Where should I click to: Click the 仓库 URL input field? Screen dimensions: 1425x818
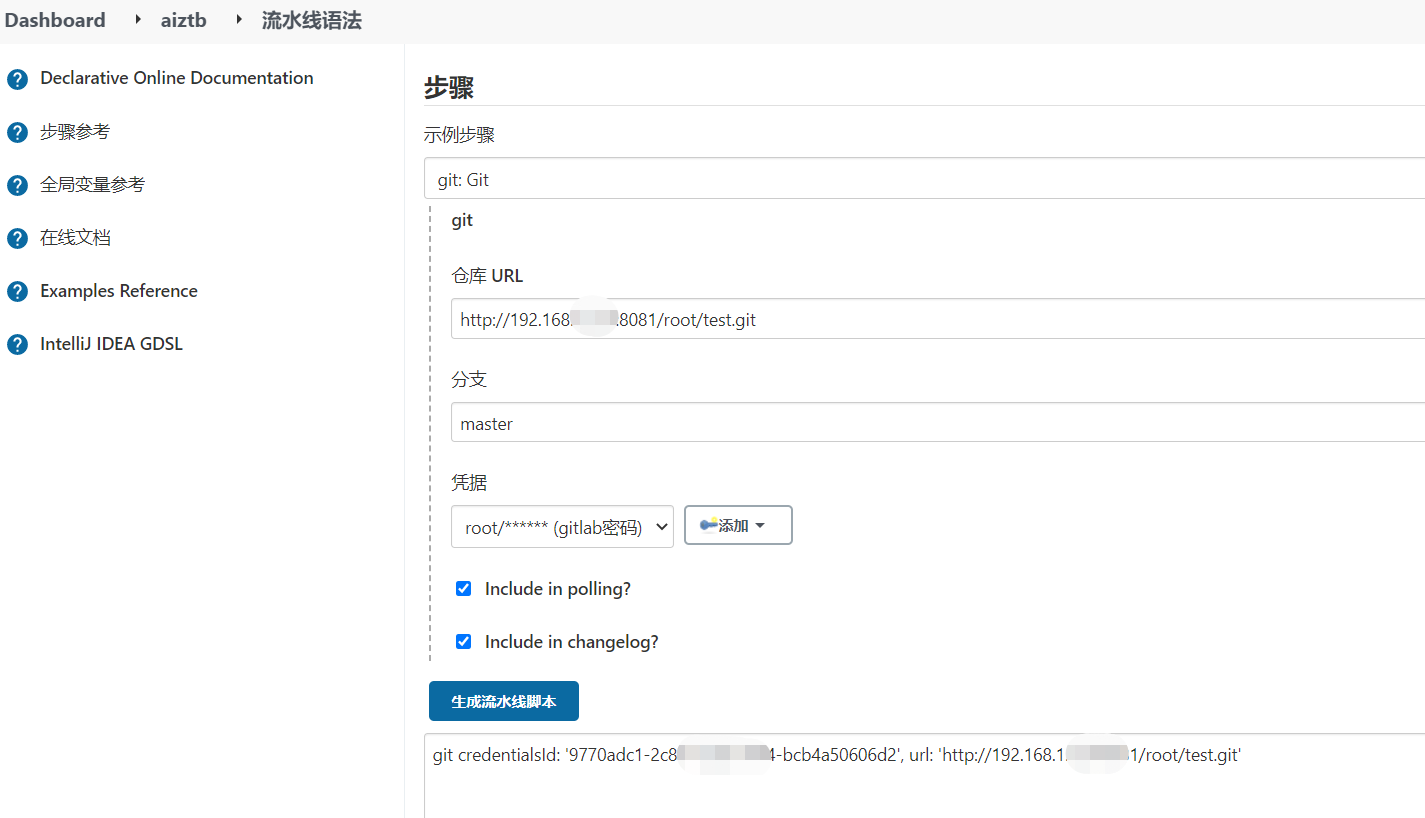(x=938, y=319)
